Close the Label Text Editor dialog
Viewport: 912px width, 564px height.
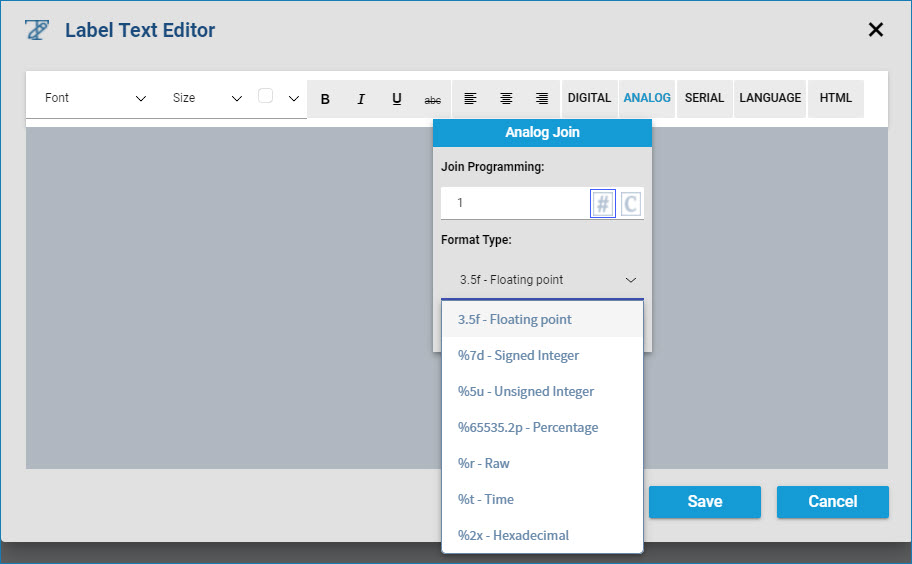tap(875, 30)
